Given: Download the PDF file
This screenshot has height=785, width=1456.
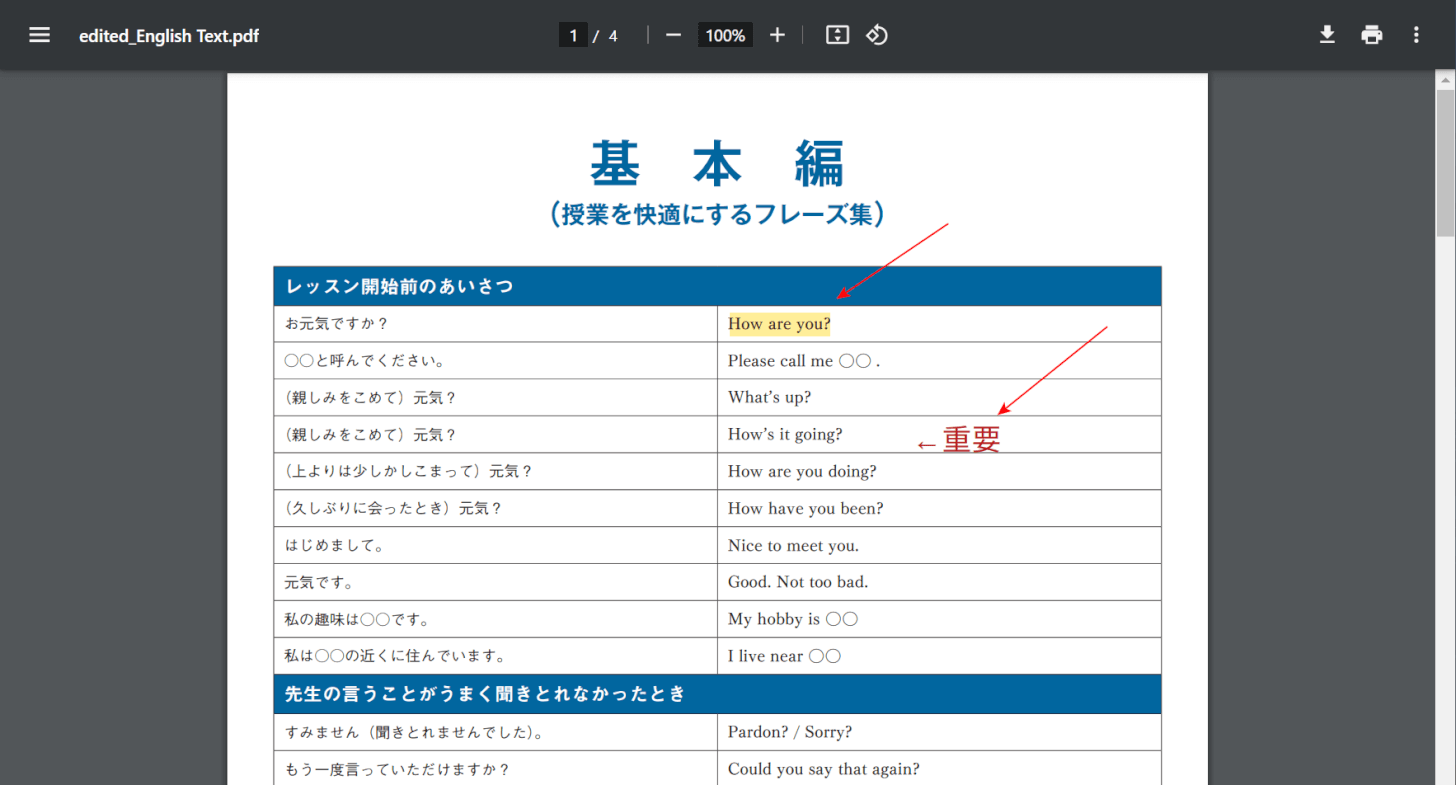Looking at the screenshot, I should point(1327,35).
